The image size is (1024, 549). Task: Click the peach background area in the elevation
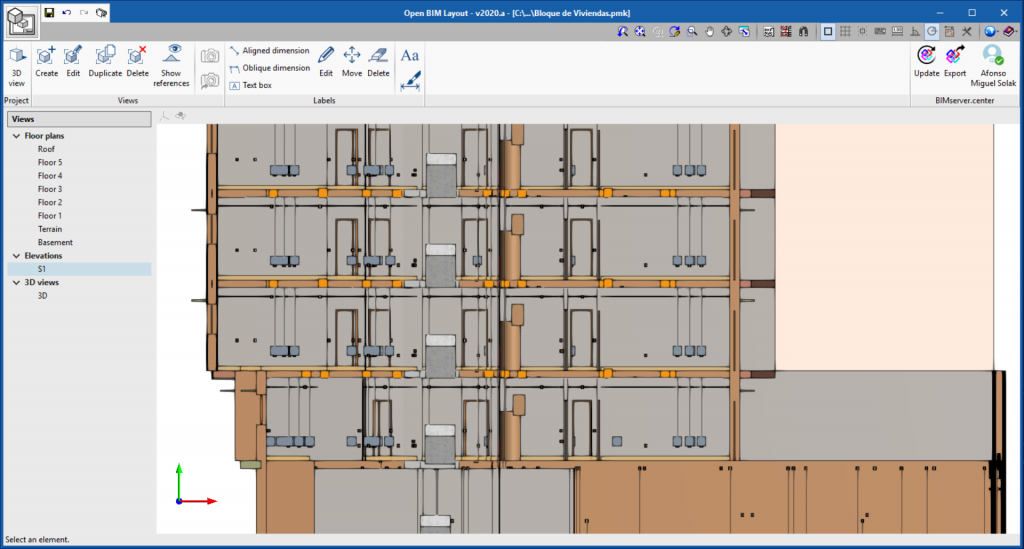884,247
